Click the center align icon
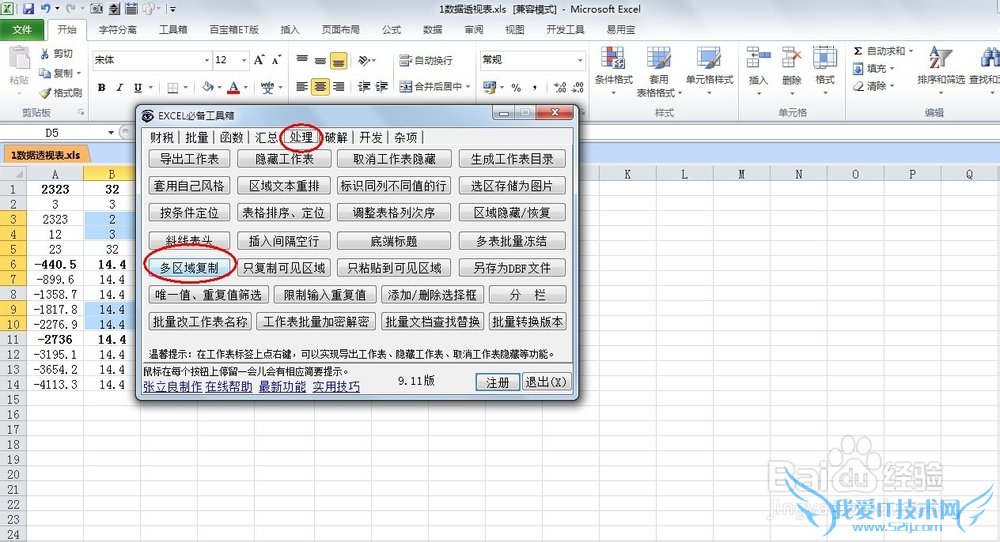 [x=320, y=87]
